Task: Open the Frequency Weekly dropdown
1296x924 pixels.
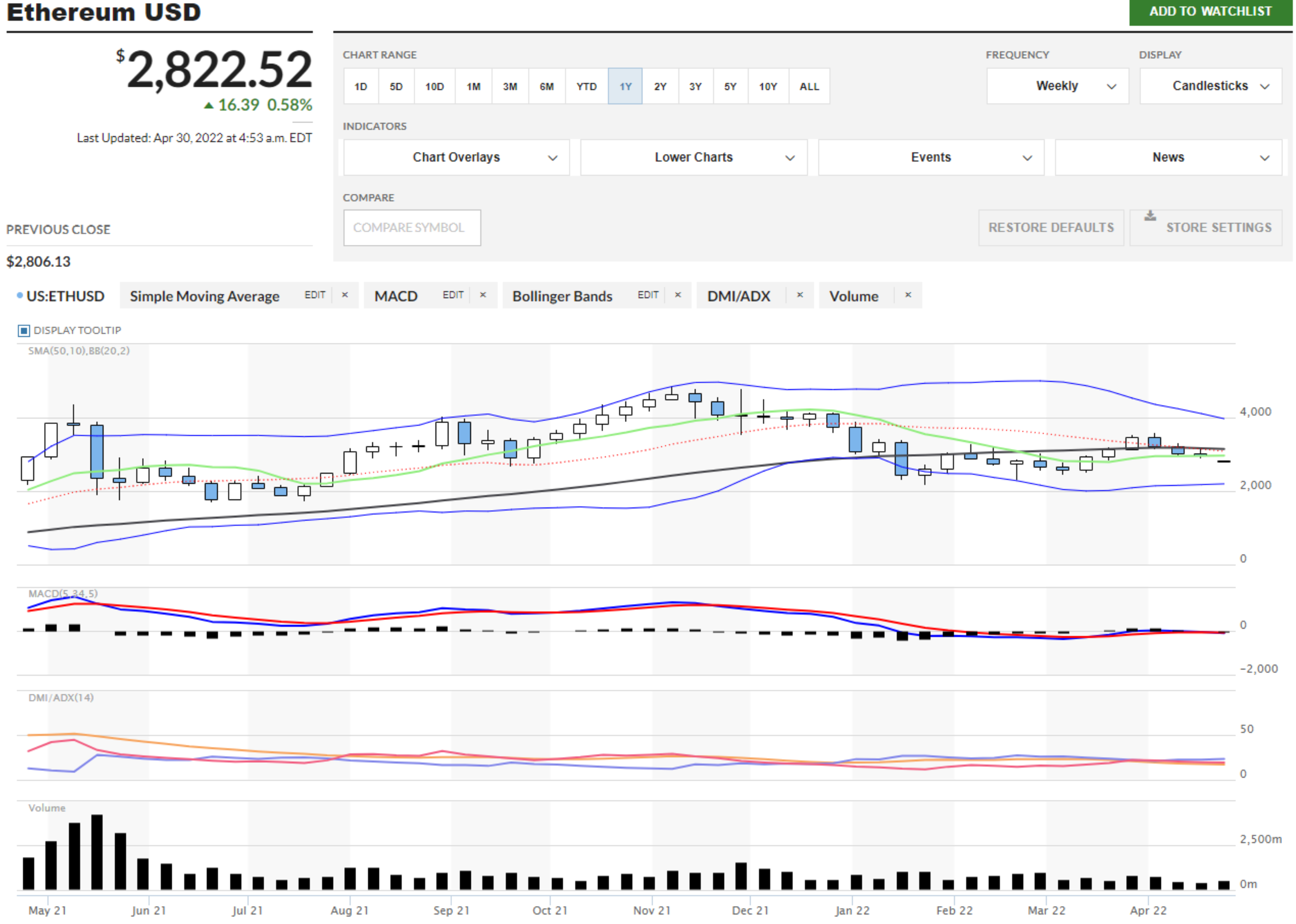Action: pyautogui.click(x=1058, y=86)
